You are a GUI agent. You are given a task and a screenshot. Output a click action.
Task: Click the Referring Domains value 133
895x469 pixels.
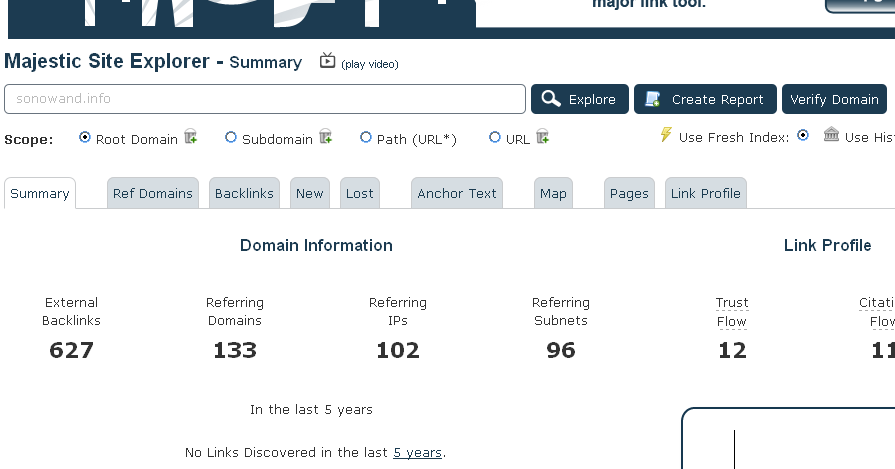[235, 350]
